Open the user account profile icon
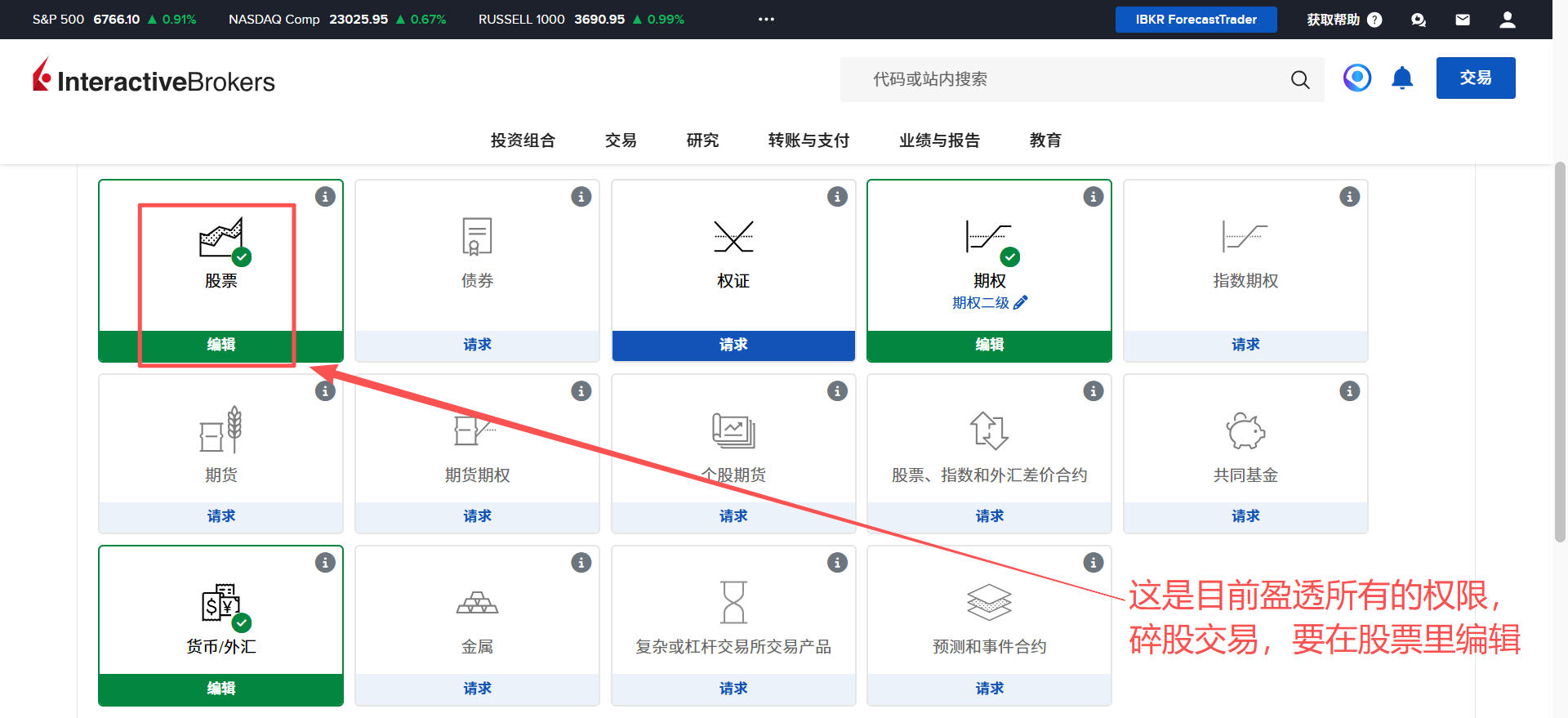This screenshot has width=1568, height=718. [x=1508, y=20]
